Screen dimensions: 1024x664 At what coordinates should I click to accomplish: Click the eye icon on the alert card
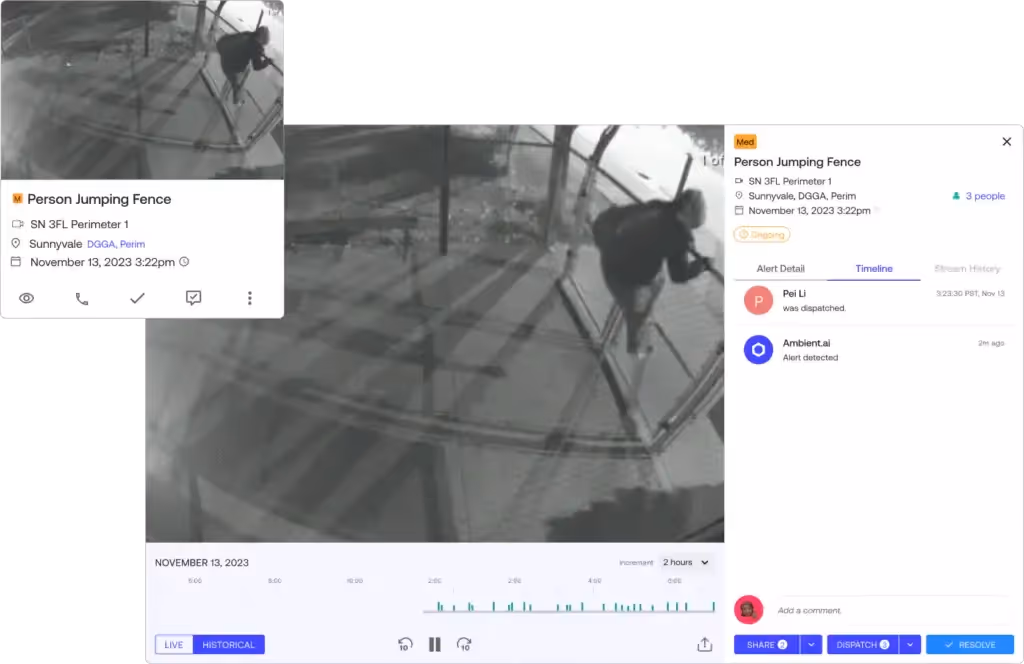[26, 298]
